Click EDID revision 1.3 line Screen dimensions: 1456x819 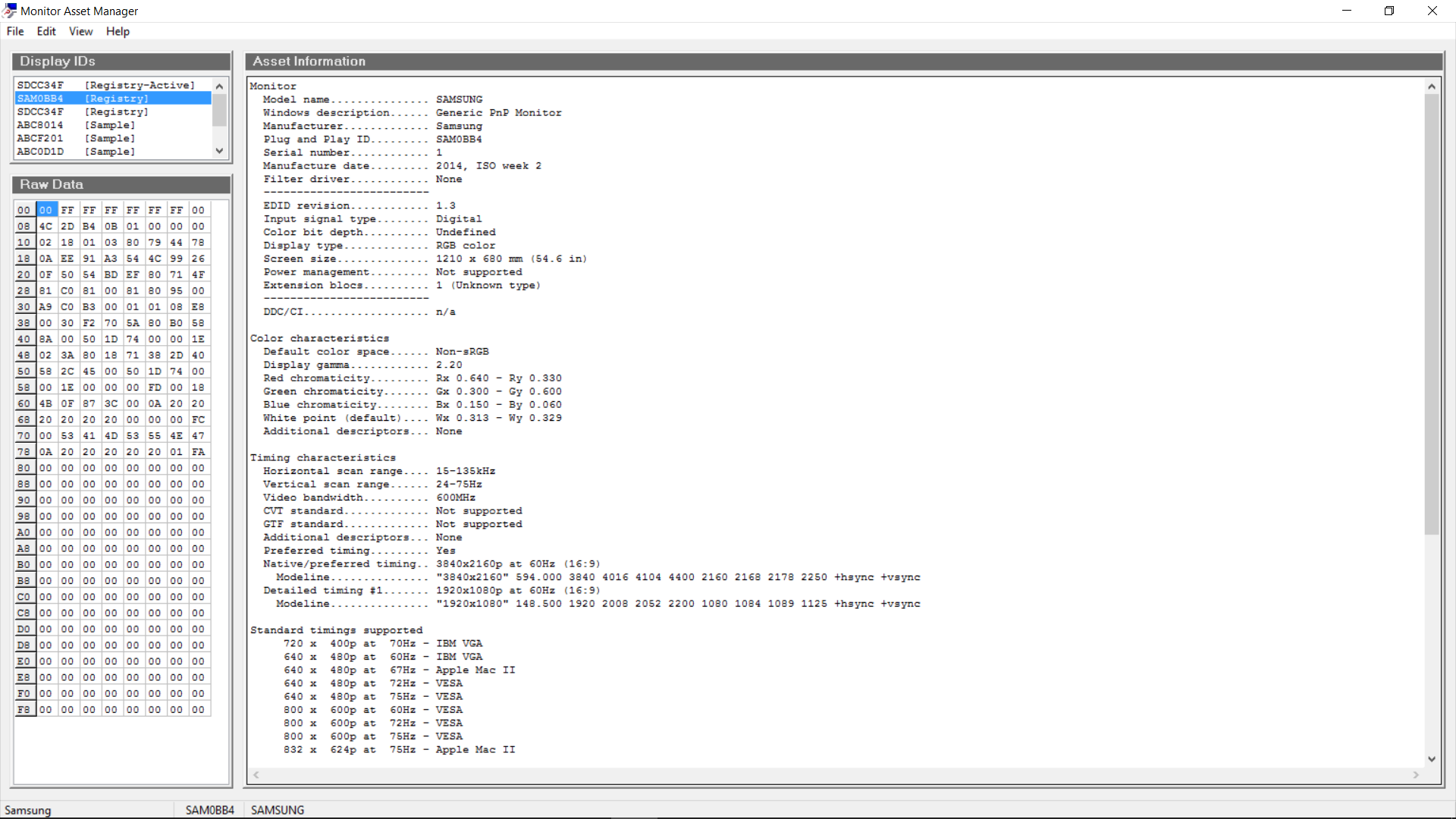click(359, 206)
